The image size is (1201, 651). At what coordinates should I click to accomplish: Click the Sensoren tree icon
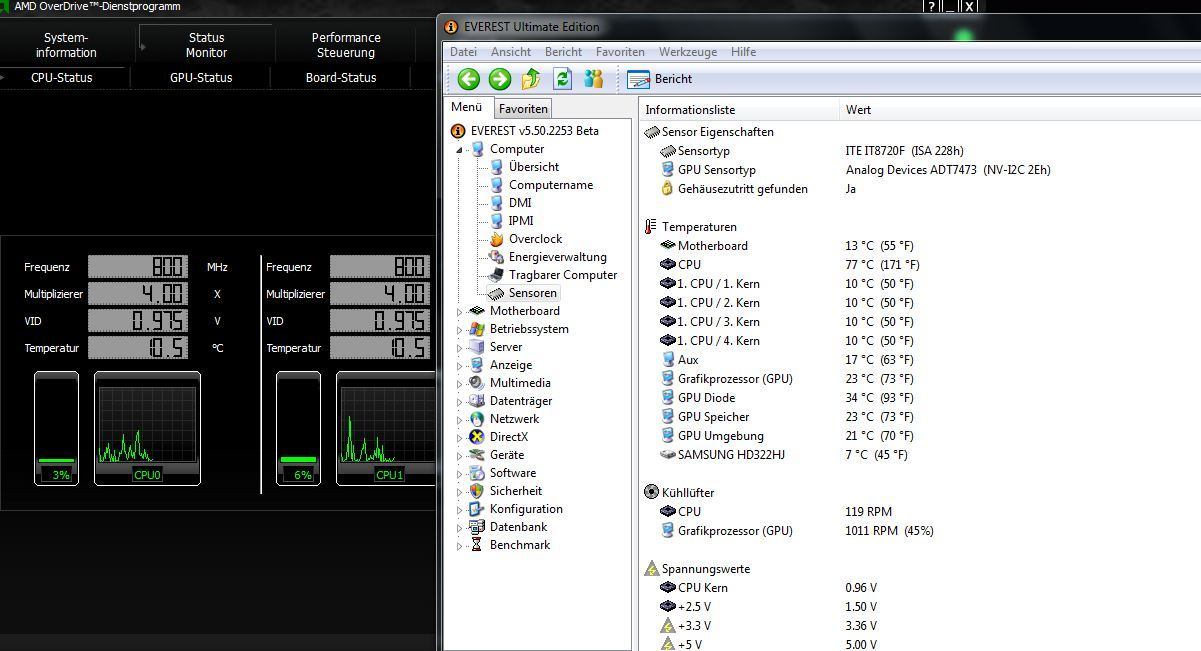(496, 293)
